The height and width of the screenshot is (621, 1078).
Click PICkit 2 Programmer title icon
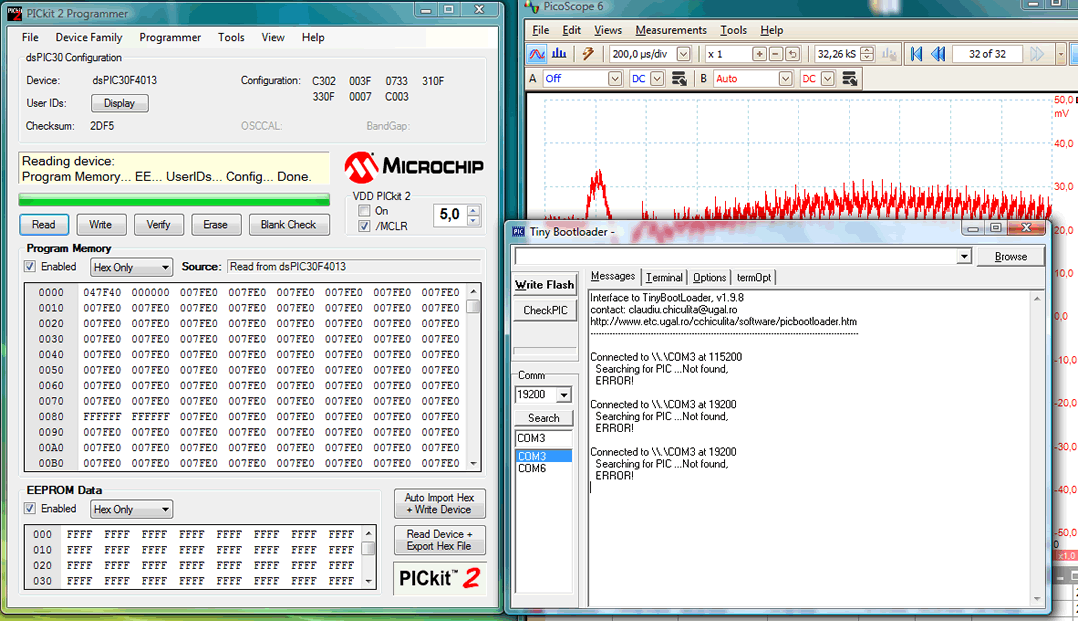[14, 13]
